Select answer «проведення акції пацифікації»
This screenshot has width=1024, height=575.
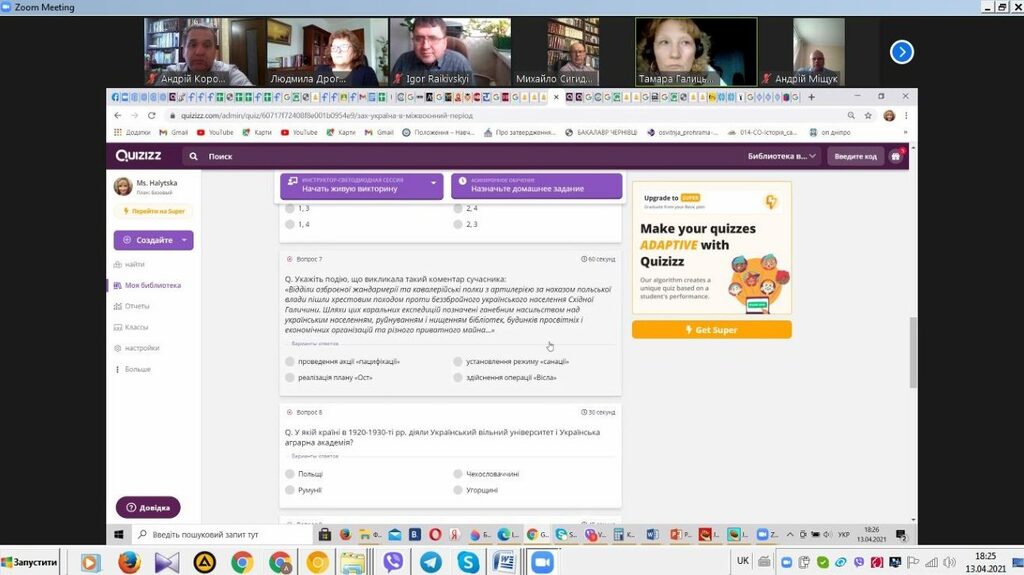tap(291, 361)
